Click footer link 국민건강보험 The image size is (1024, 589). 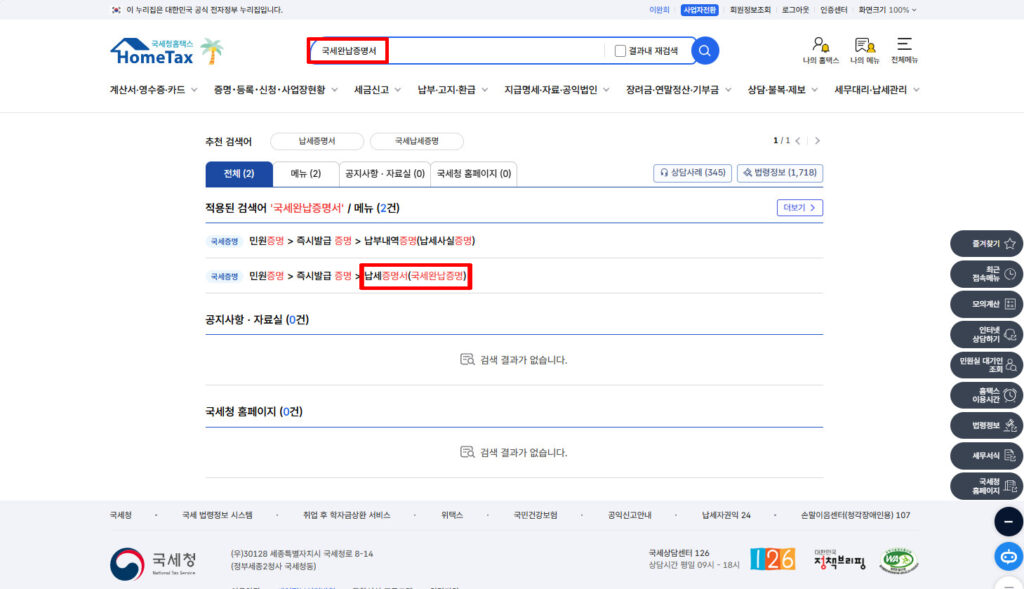(535, 515)
